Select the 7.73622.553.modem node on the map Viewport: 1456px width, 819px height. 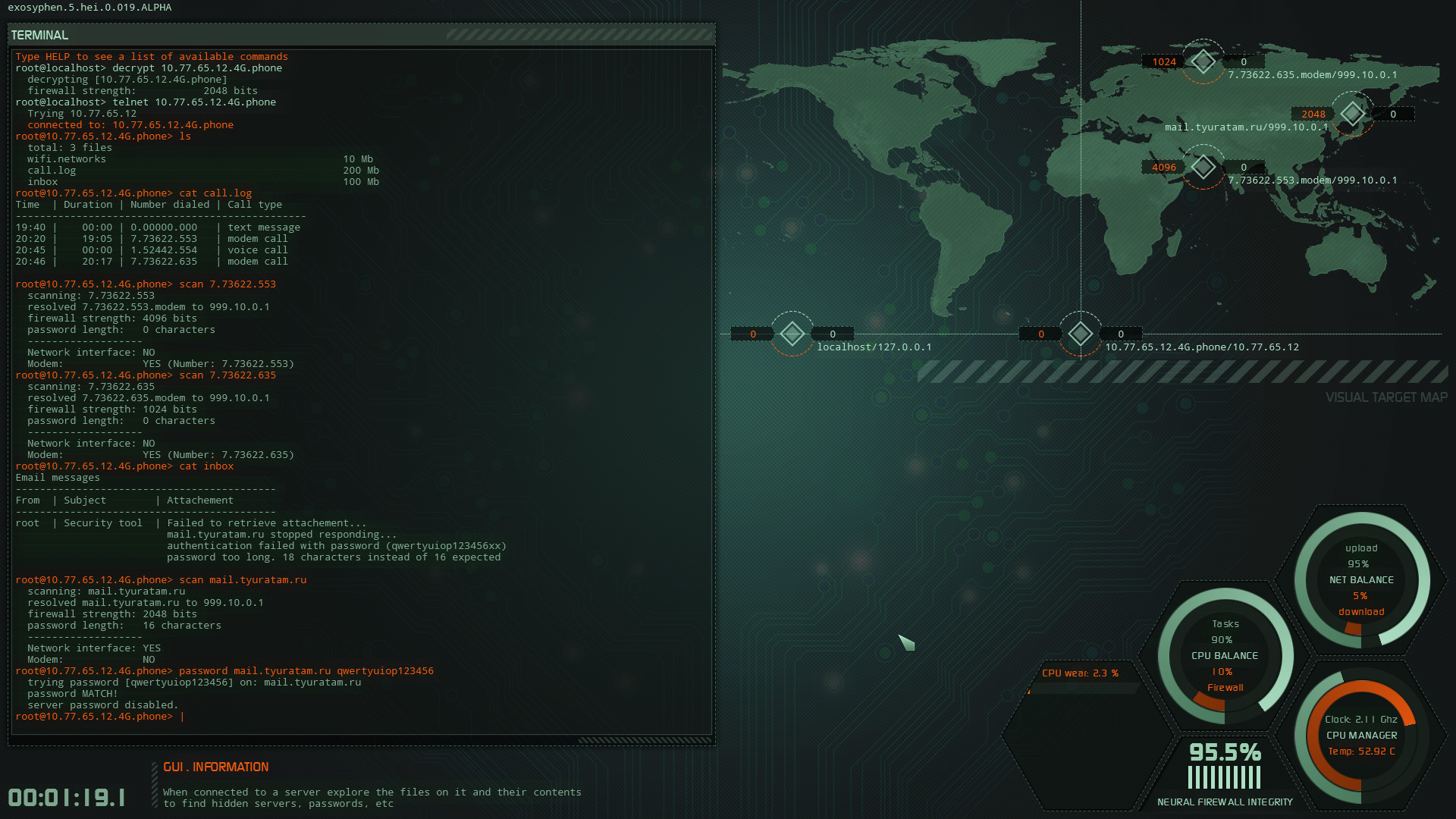click(1203, 166)
